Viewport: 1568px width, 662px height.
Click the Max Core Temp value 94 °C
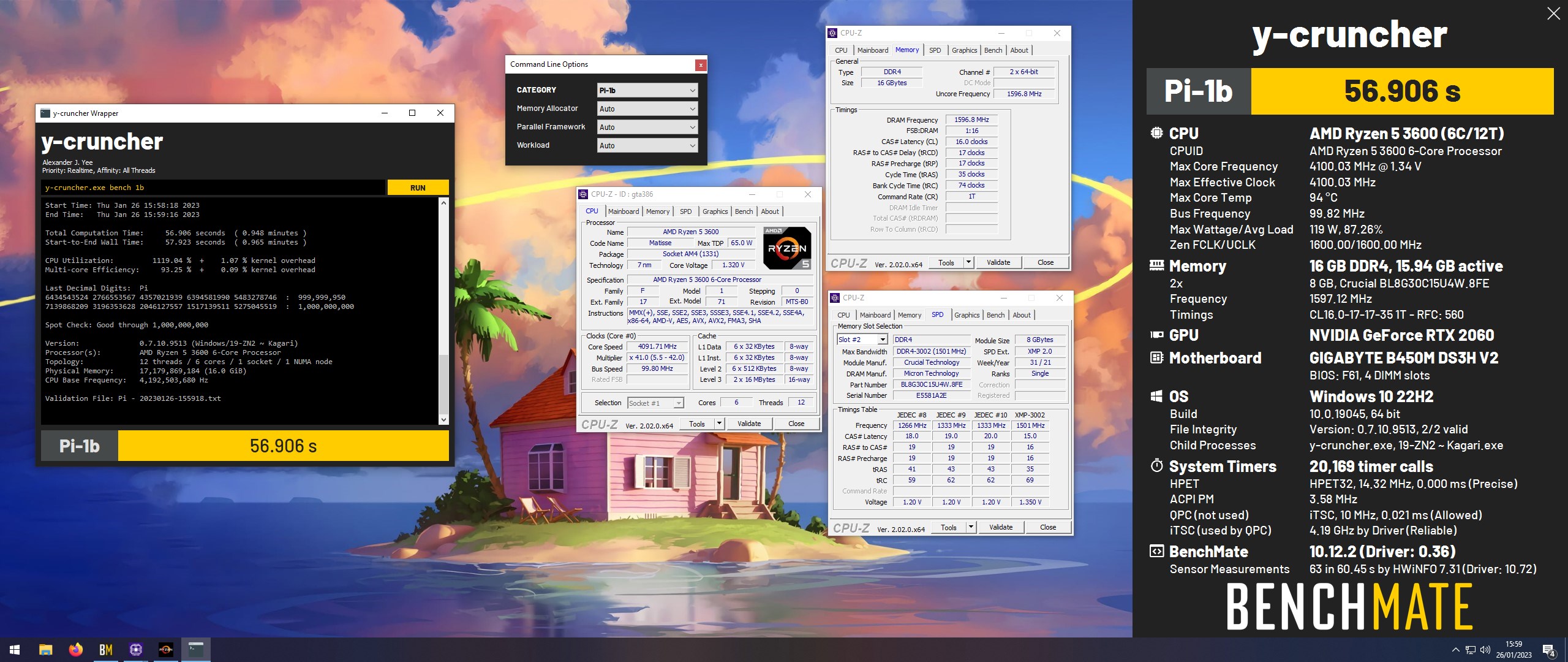coord(1323,198)
